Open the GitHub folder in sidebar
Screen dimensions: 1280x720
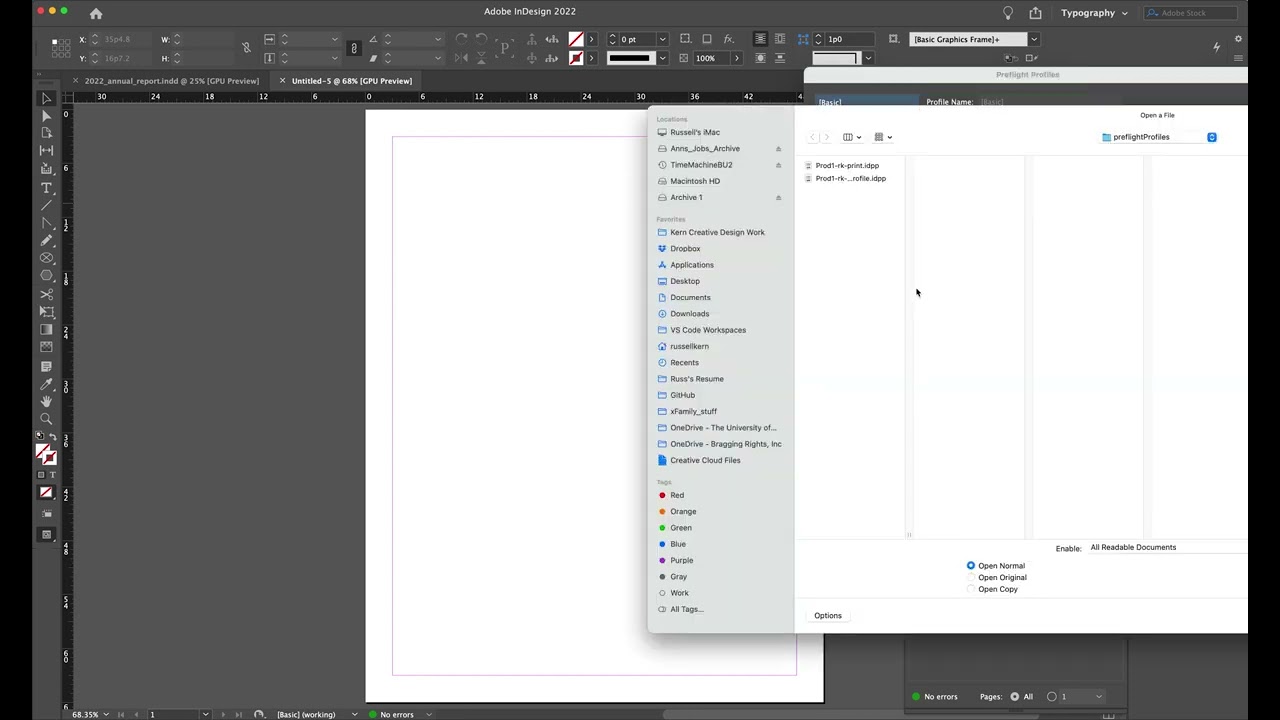(682, 395)
